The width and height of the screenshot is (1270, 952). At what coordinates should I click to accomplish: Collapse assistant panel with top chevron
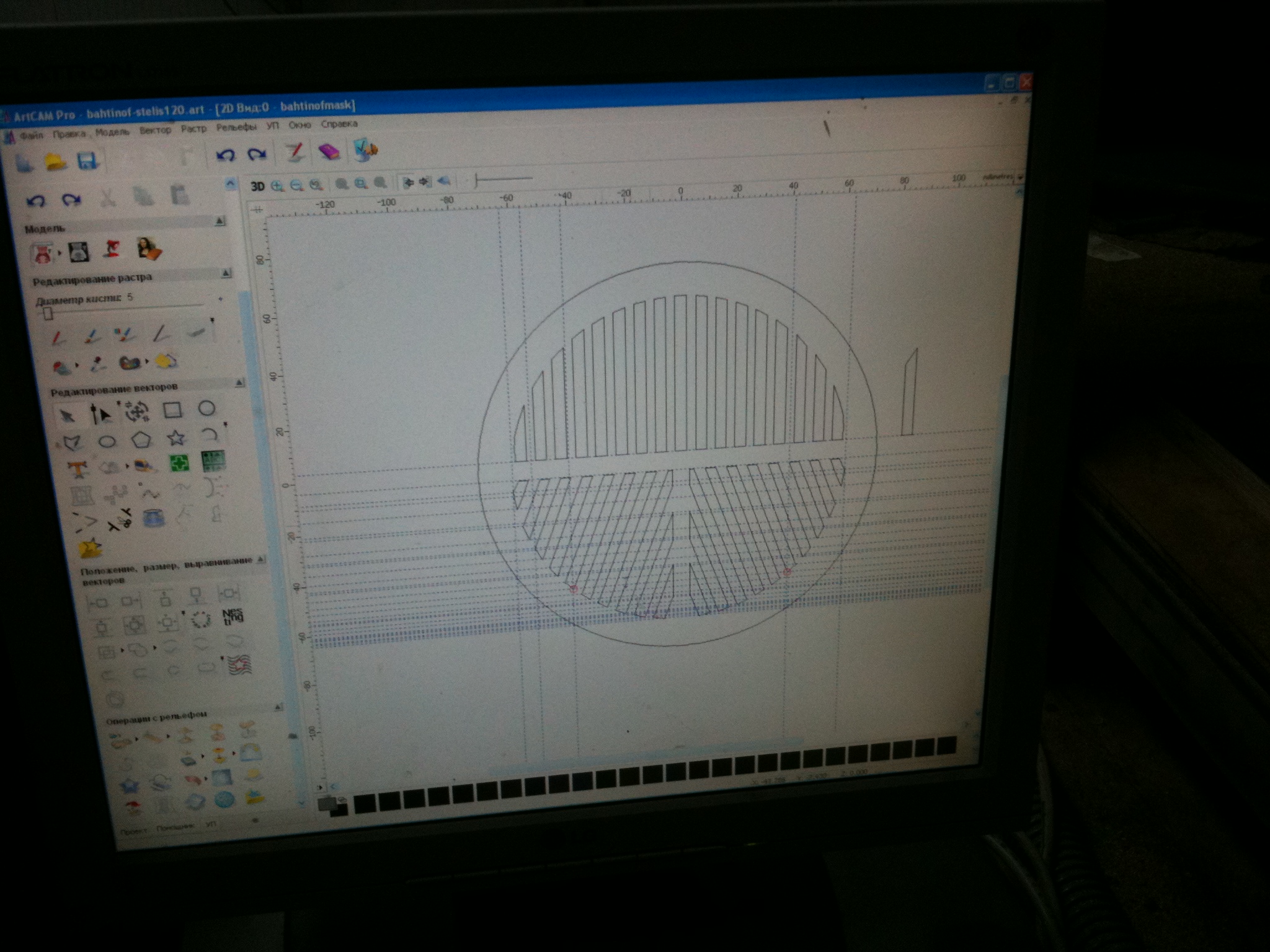[230, 183]
